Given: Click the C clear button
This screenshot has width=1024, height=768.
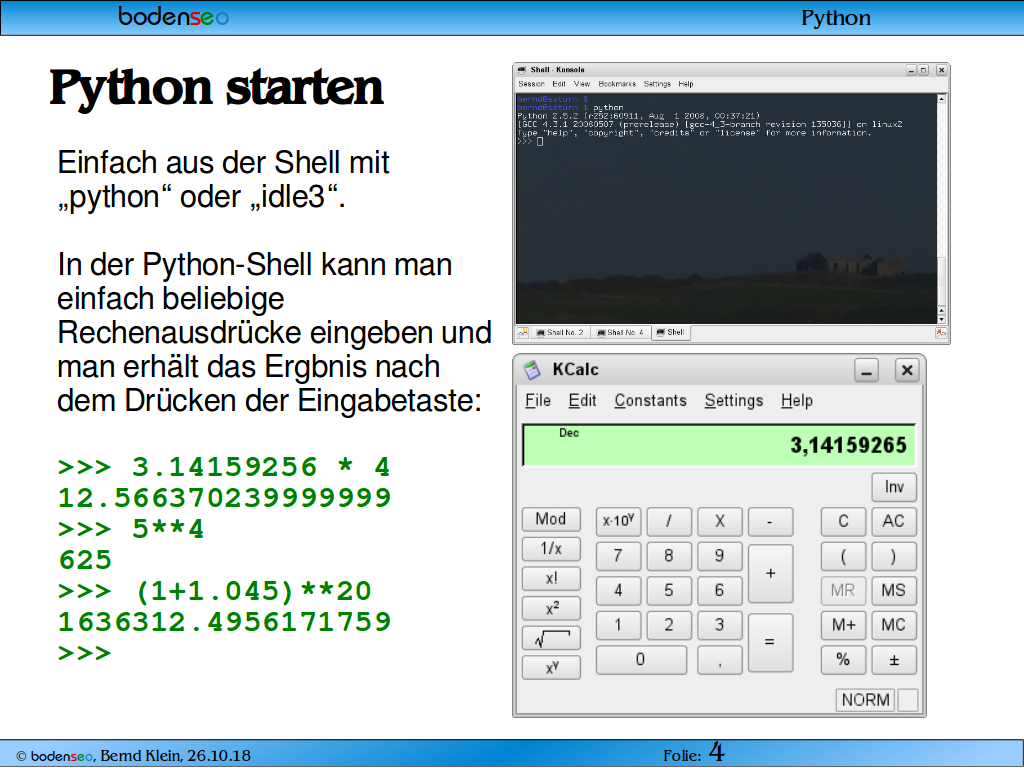Looking at the screenshot, I should 843,521.
